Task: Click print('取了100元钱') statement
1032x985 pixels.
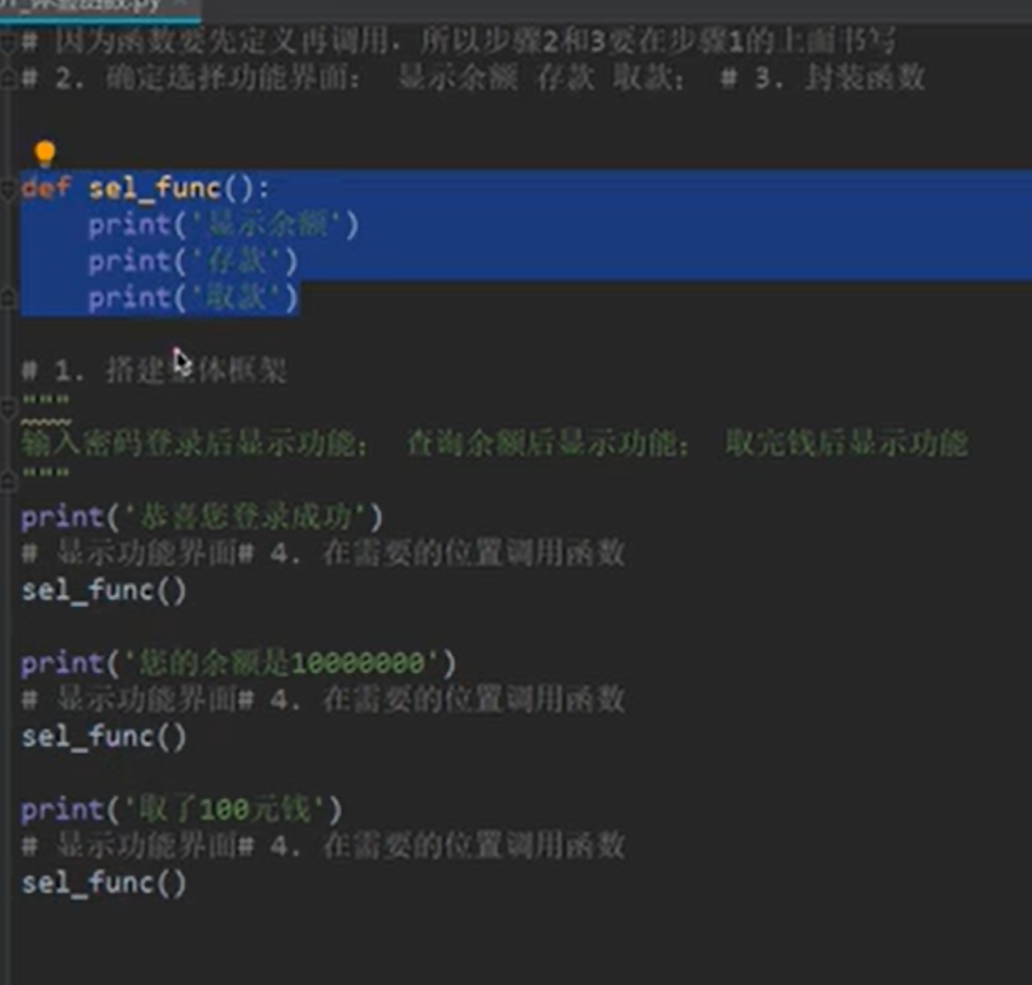Action: click(182, 809)
